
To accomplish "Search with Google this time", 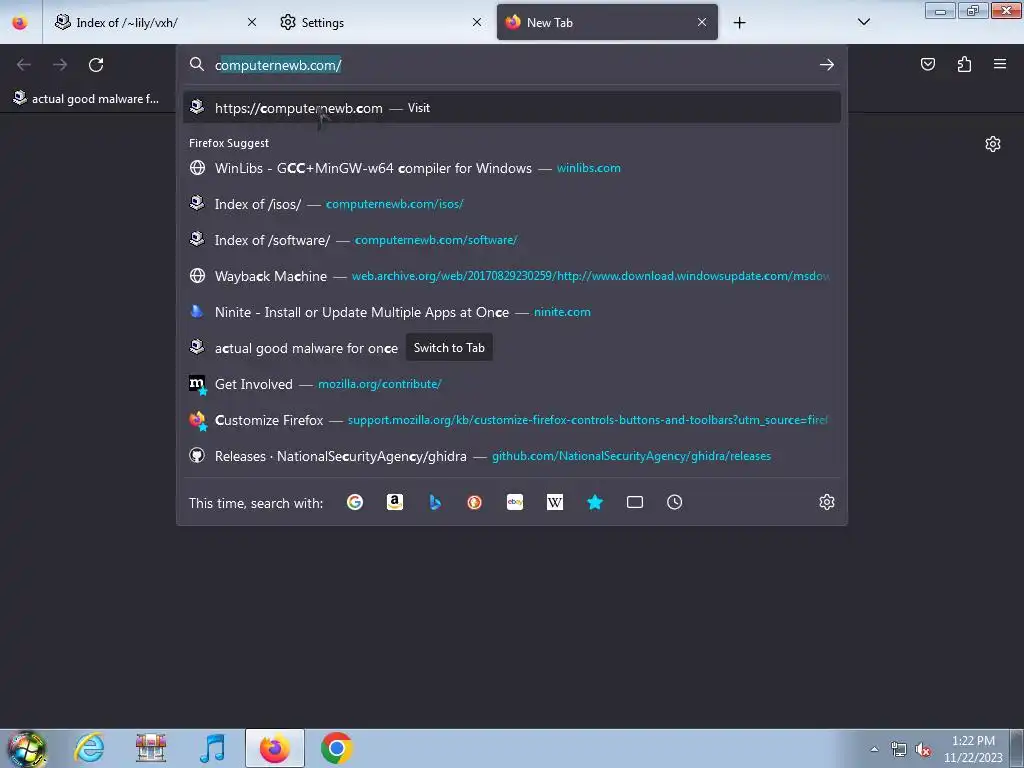I will click(x=355, y=502).
